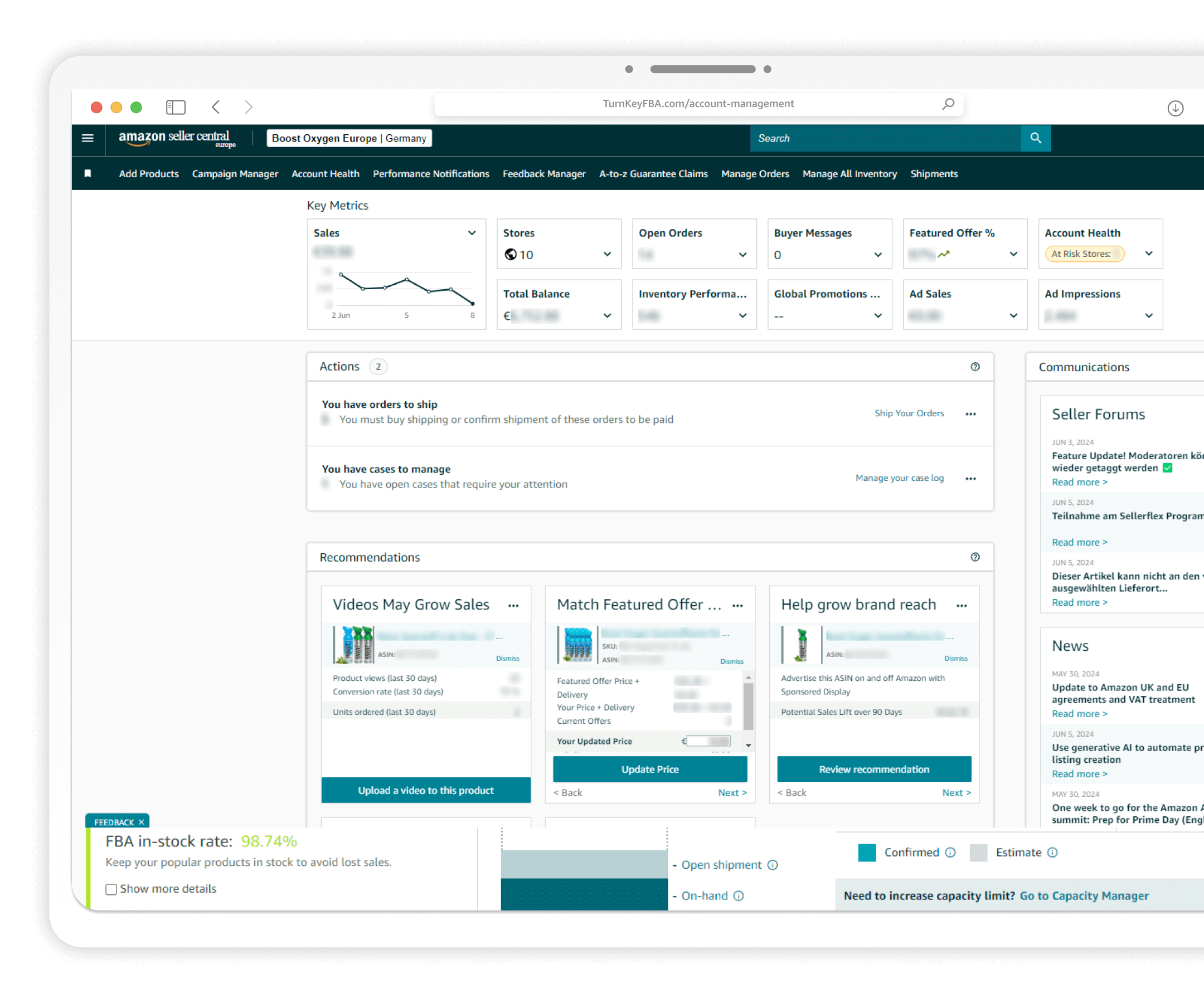The width and height of the screenshot is (1204, 1003).
Task: Go to Manage All Inventory
Action: pos(849,174)
